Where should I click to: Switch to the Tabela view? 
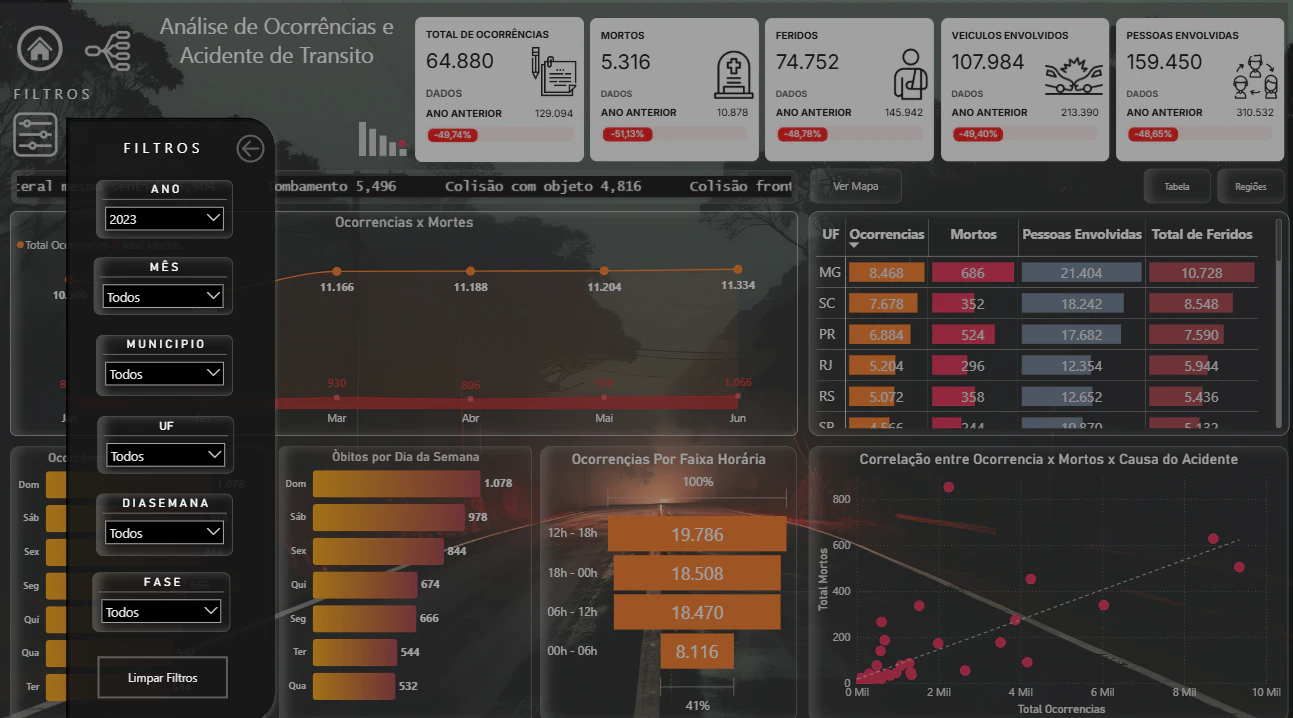click(1177, 186)
